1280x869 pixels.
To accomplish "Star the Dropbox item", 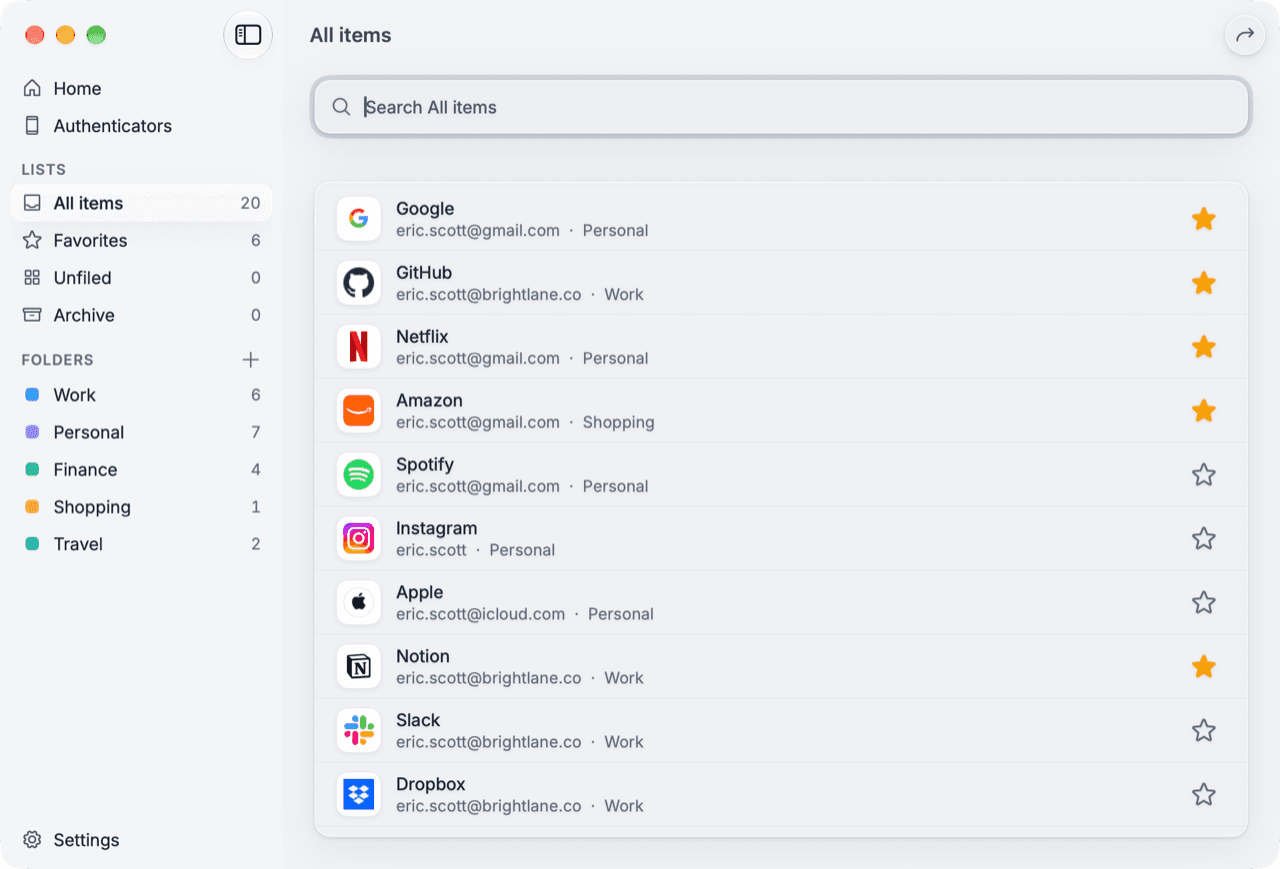I will (x=1204, y=795).
